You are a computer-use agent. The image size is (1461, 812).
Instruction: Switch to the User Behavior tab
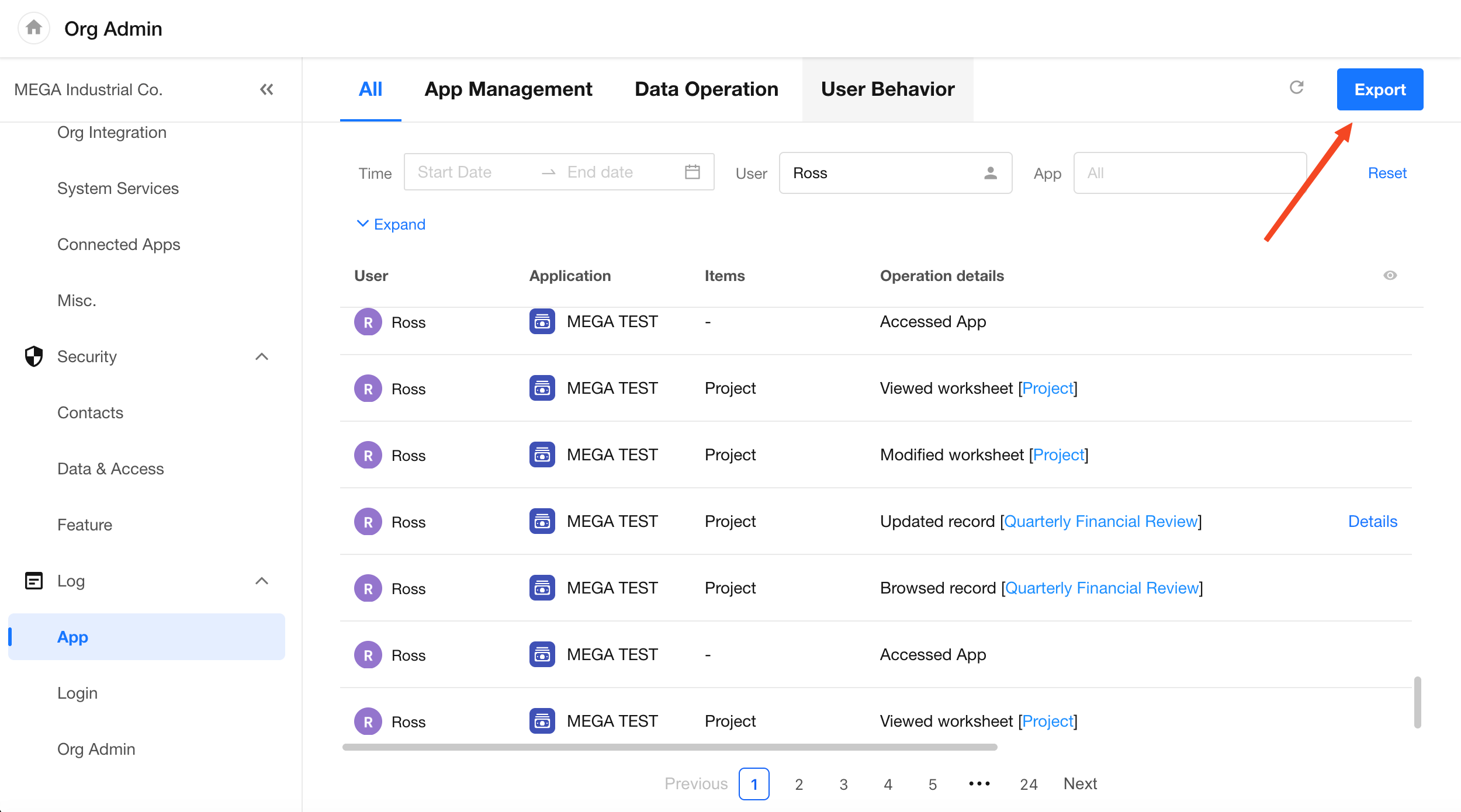(x=887, y=89)
